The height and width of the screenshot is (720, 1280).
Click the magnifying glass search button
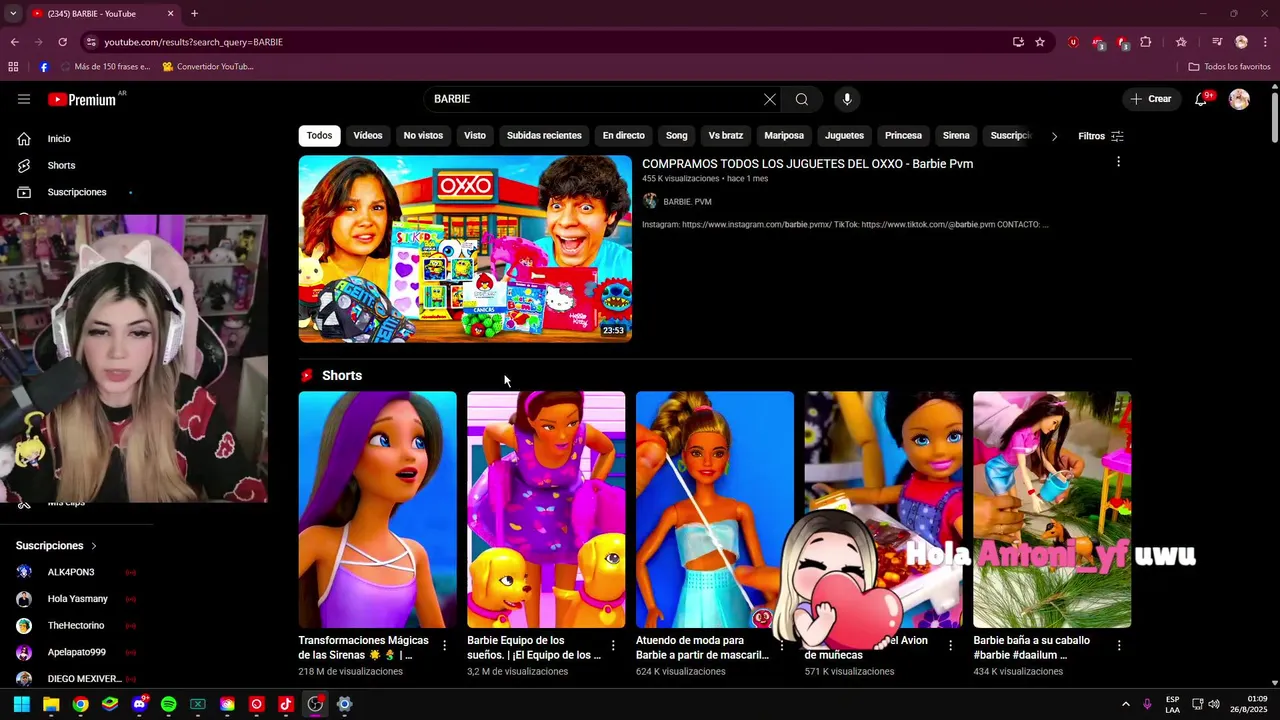802,99
